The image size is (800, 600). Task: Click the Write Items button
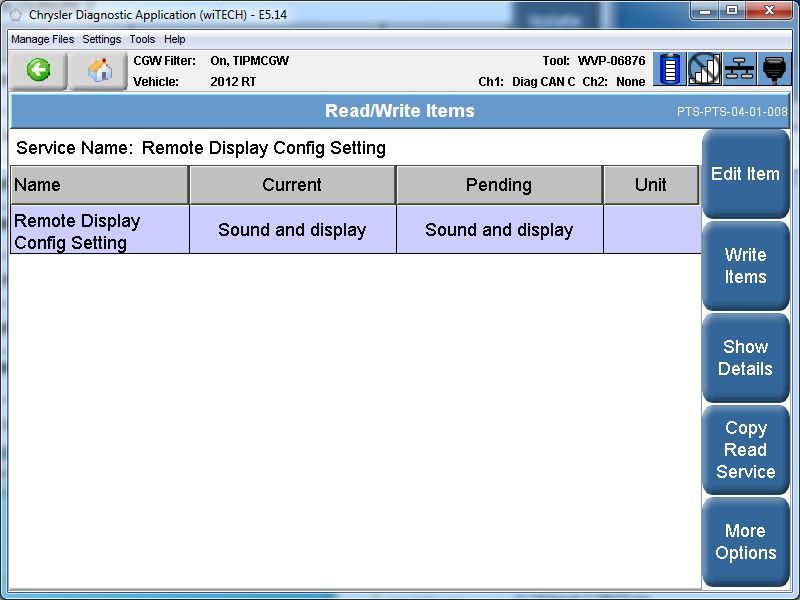(x=745, y=266)
